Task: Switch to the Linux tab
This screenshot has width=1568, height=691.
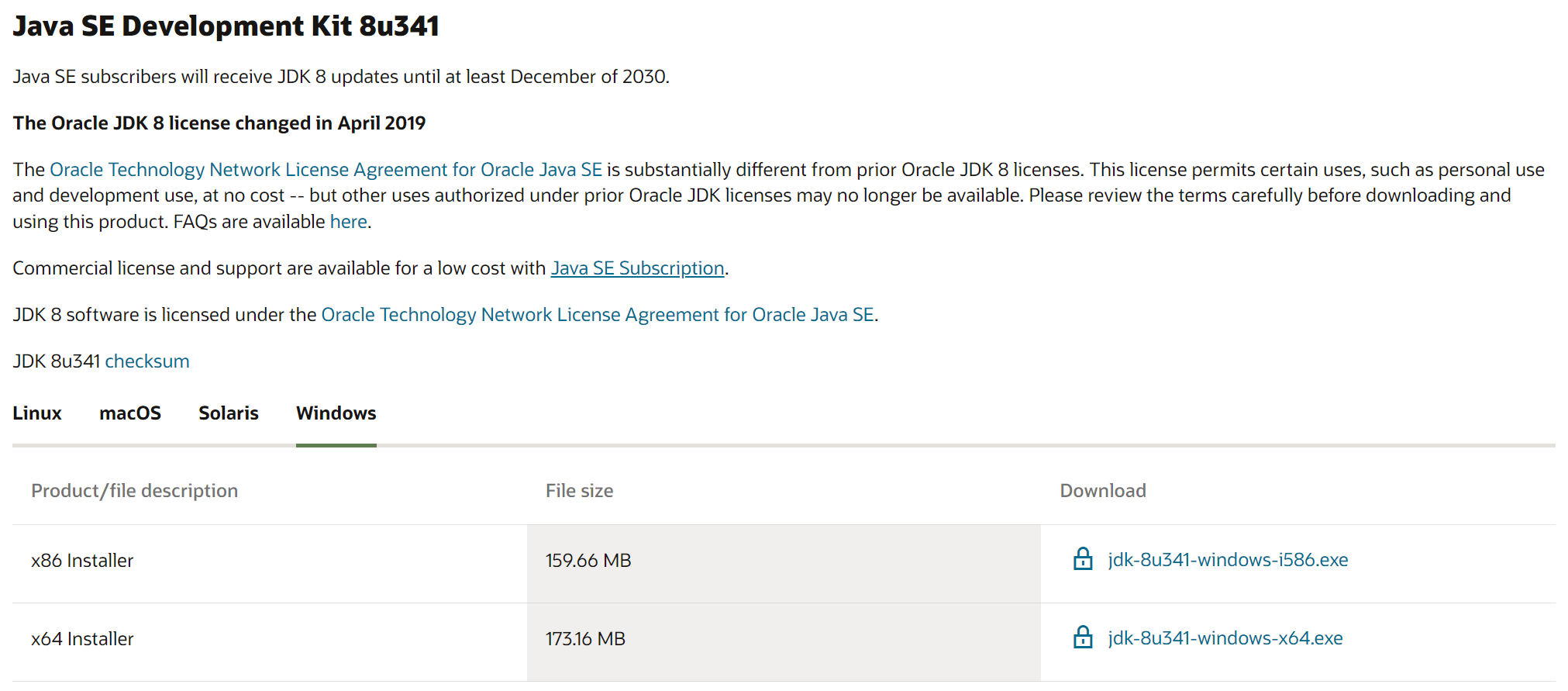Action: coord(37,413)
